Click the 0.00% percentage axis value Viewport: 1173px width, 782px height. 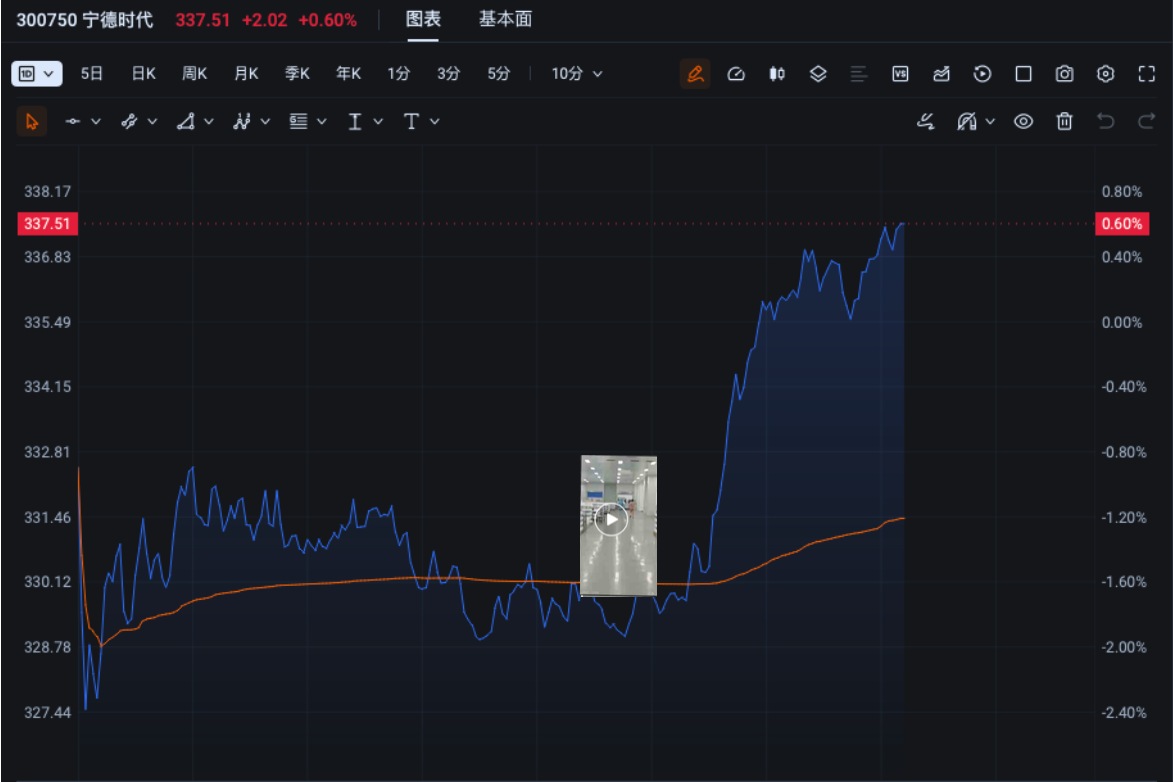1122,323
